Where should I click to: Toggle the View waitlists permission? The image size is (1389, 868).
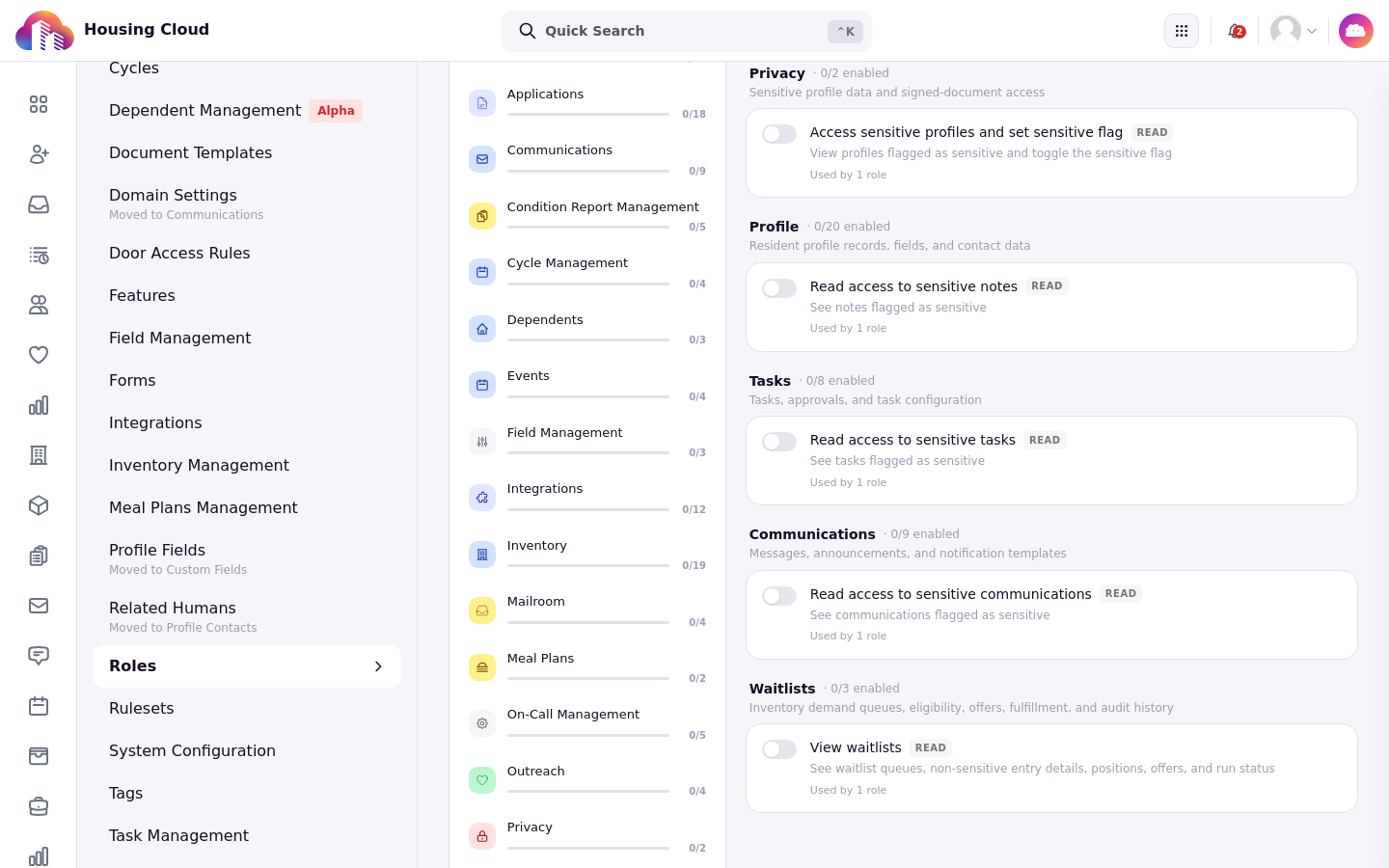[x=779, y=749]
